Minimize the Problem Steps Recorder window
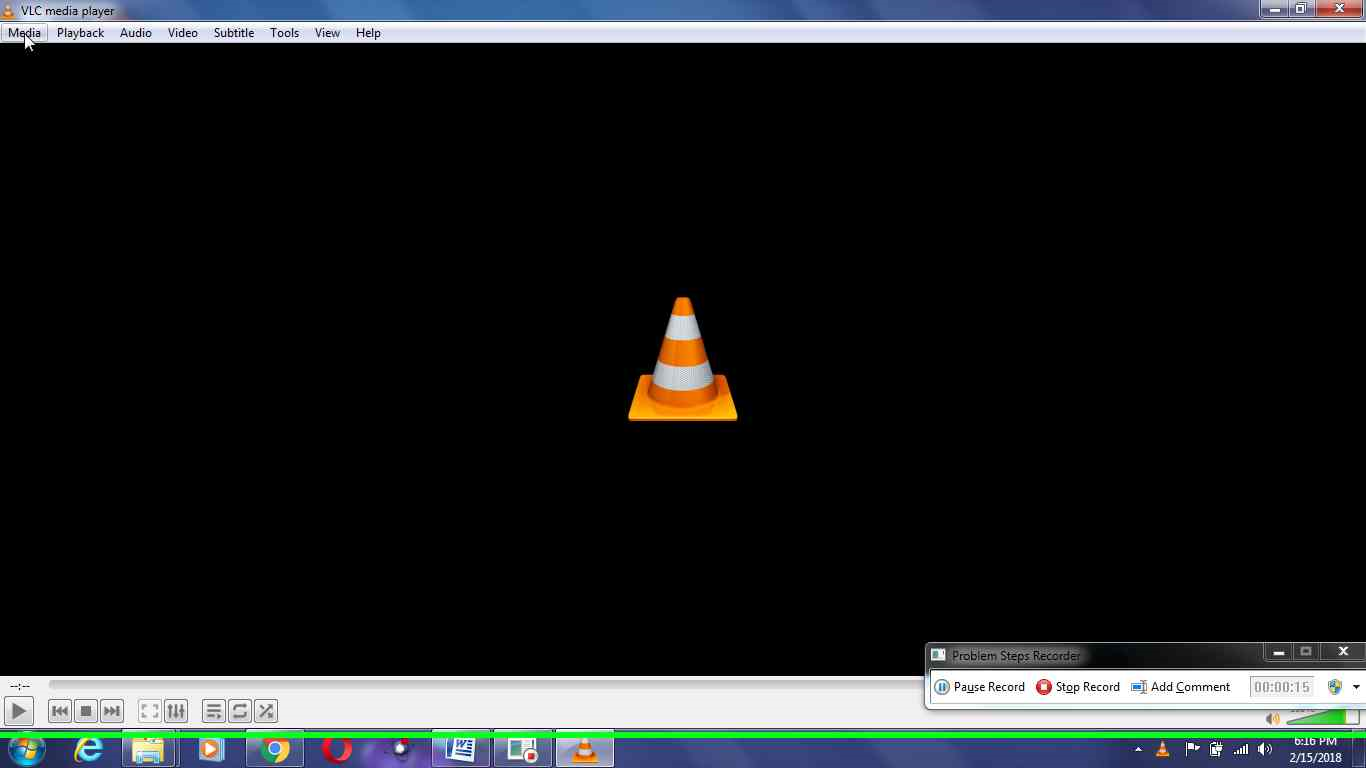Image resolution: width=1366 pixels, height=768 pixels. (x=1278, y=652)
